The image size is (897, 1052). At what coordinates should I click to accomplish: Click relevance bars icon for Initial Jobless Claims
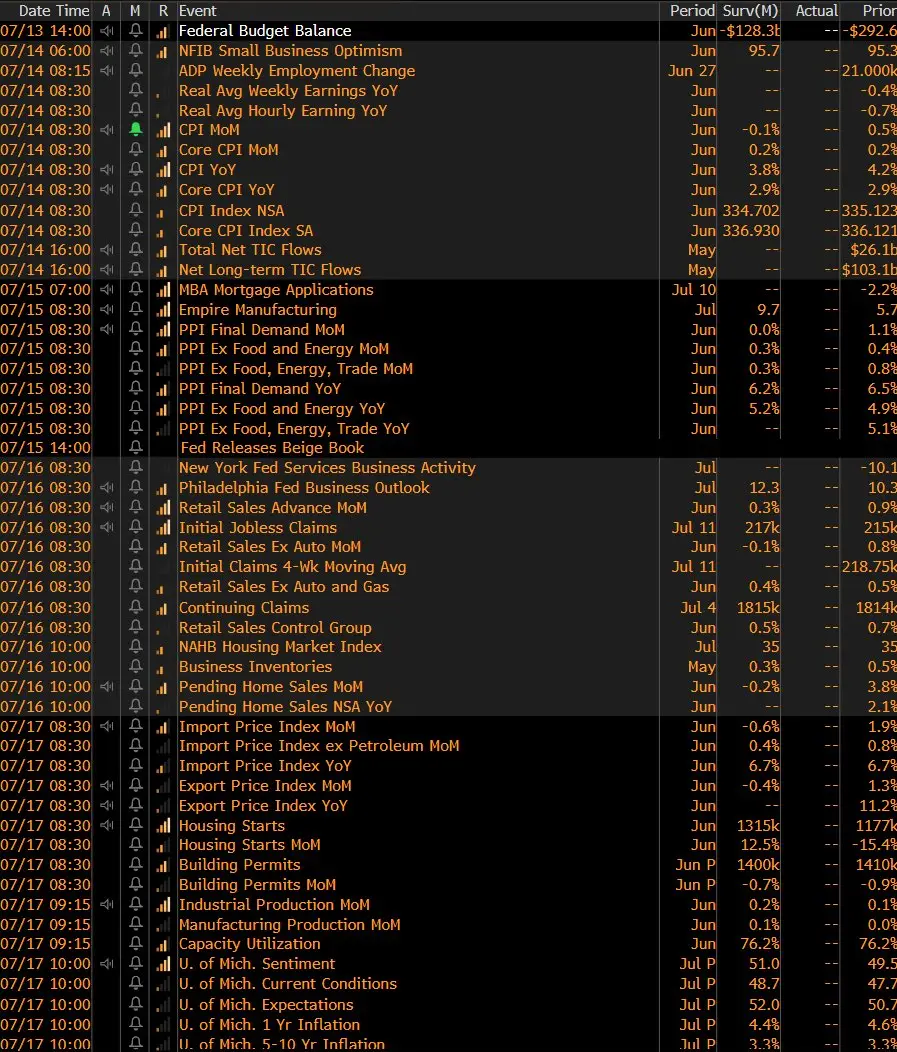coord(163,528)
